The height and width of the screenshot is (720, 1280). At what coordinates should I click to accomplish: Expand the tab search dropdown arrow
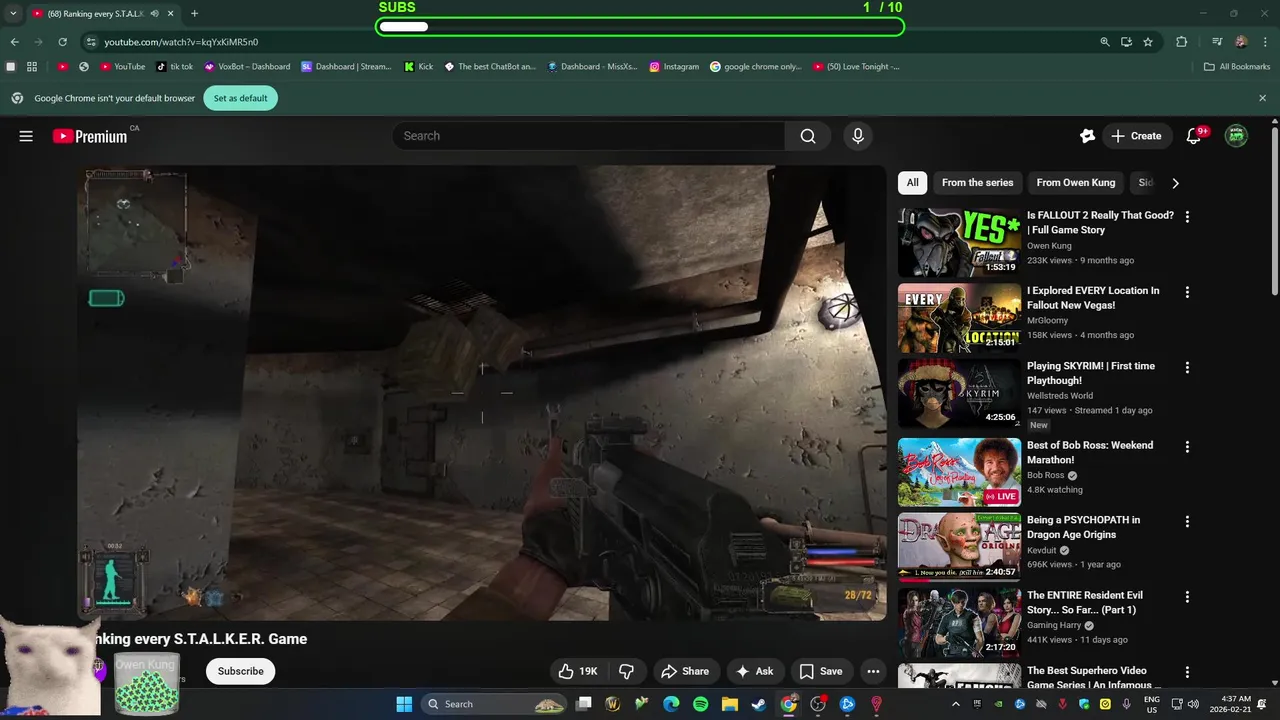pos(13,14)
